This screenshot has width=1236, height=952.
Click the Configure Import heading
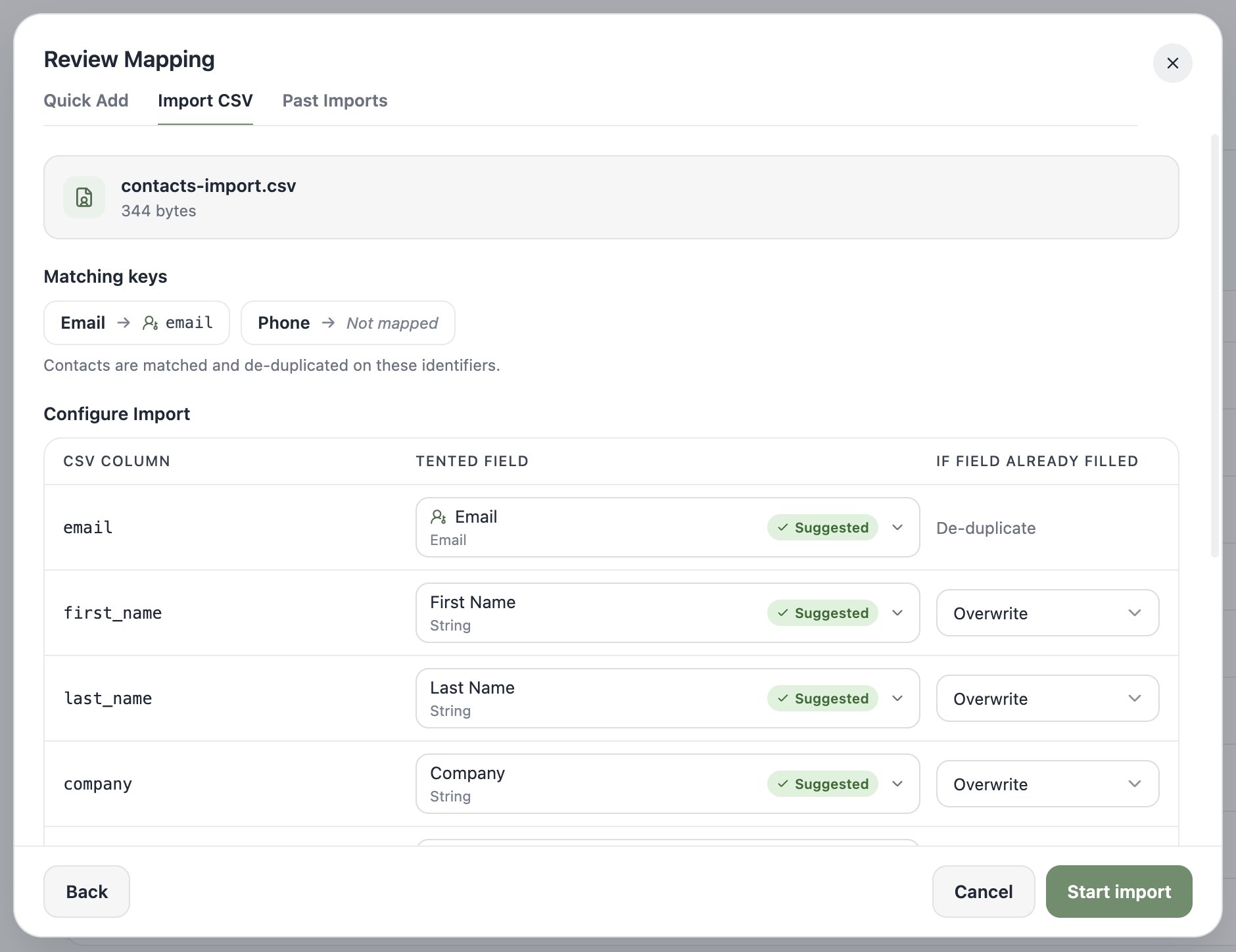117,414
